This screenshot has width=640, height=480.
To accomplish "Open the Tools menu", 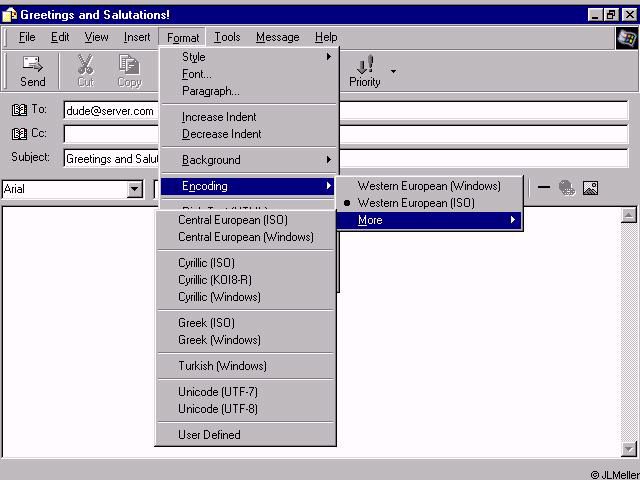I will (x=227, y=37).
